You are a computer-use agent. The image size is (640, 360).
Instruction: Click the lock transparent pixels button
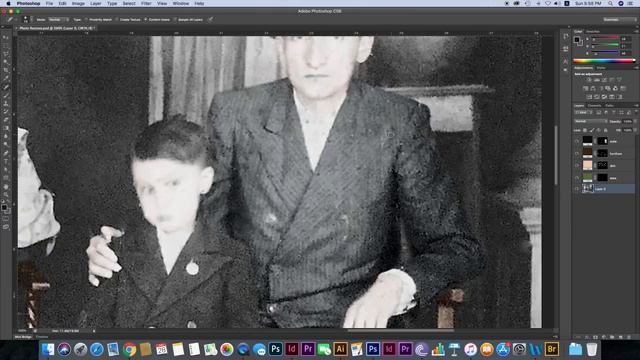pyautogui.click(x=585, y=130)
